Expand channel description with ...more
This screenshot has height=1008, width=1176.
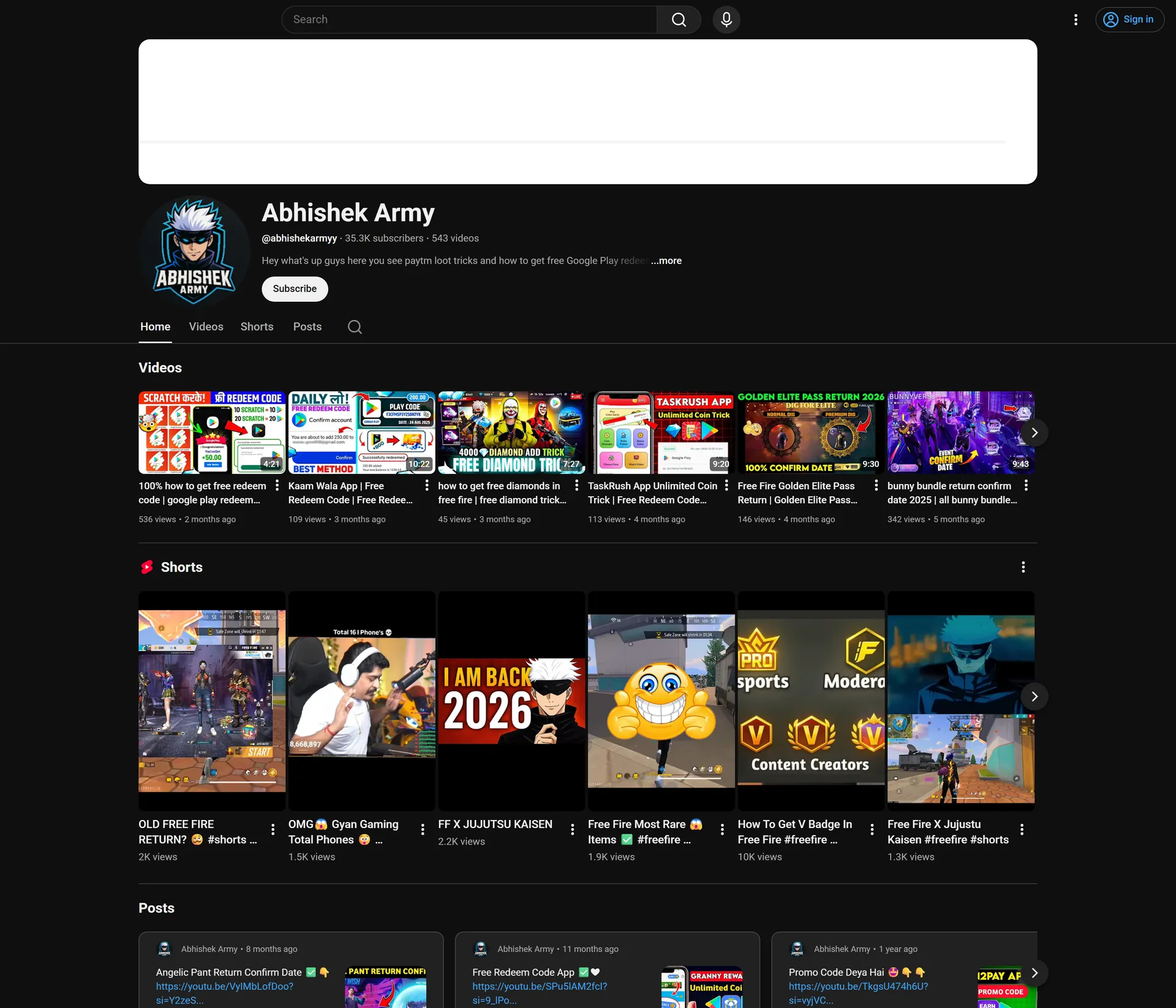666,261
